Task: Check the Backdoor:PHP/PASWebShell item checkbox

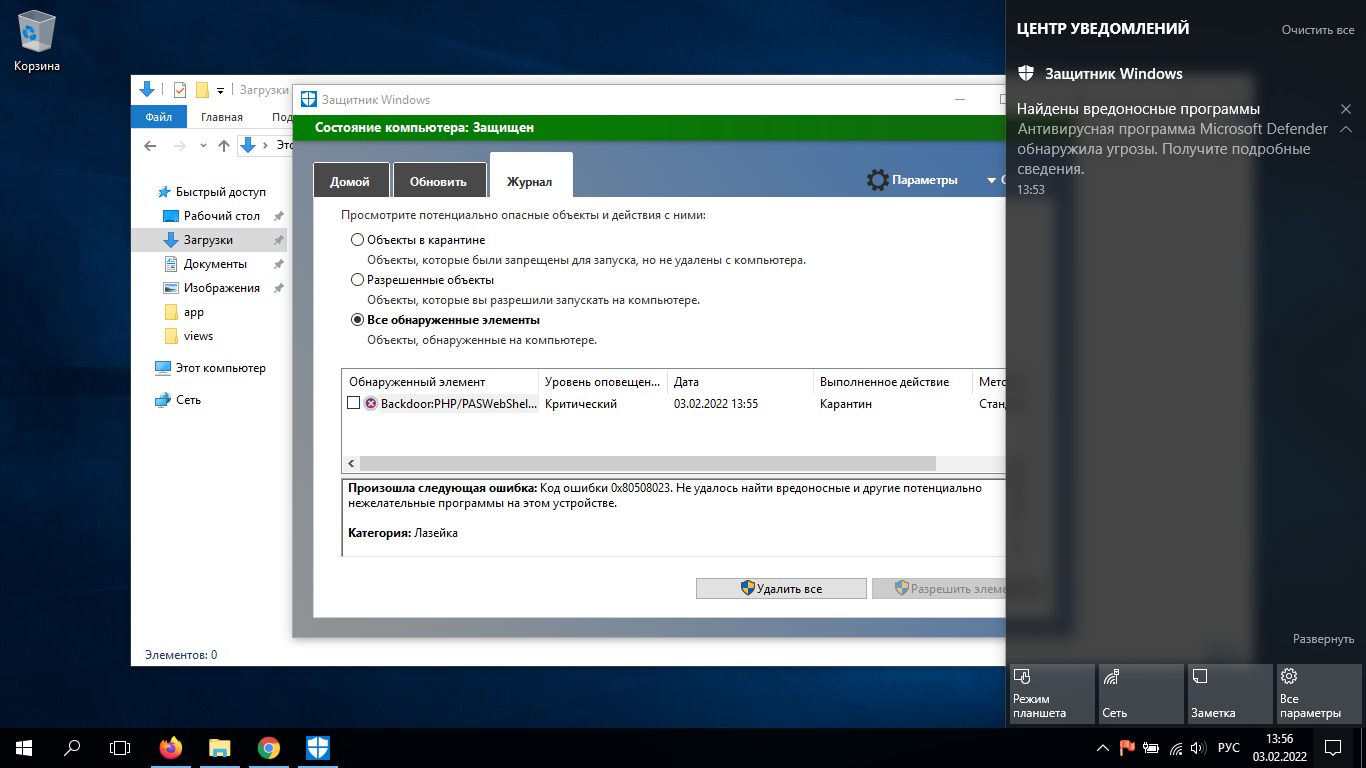Action: (353, 403)
